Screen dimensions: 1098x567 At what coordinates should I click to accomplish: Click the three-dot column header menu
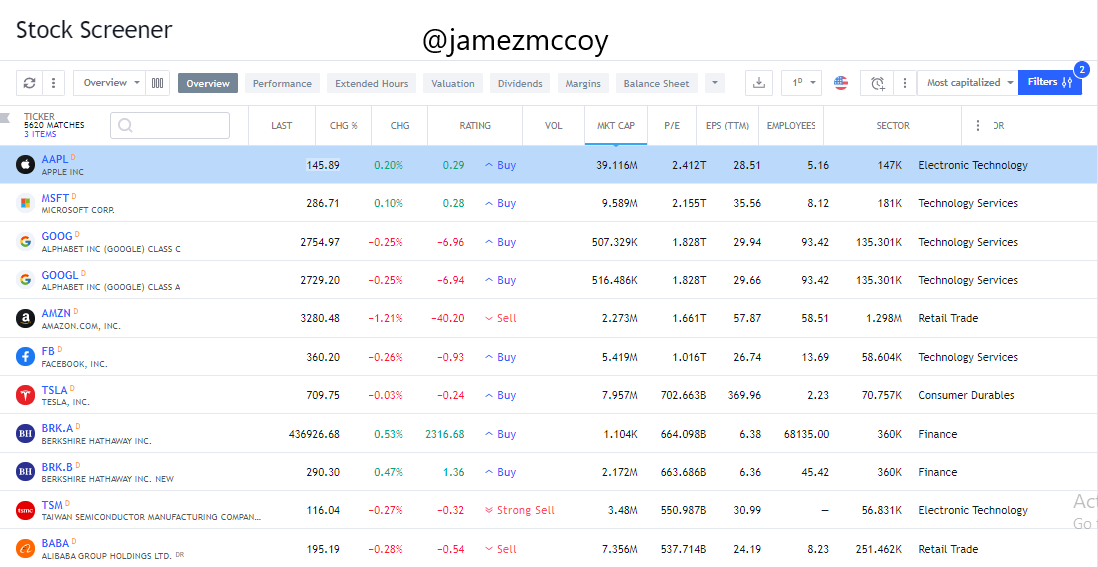[x=978, y=126]
